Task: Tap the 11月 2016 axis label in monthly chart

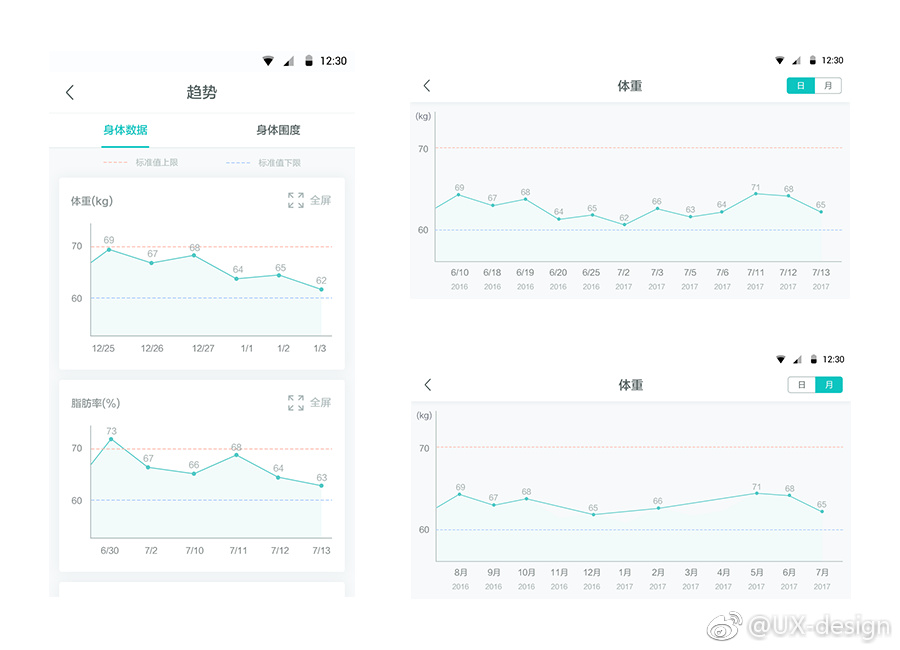Action: (x=559, y=579)
